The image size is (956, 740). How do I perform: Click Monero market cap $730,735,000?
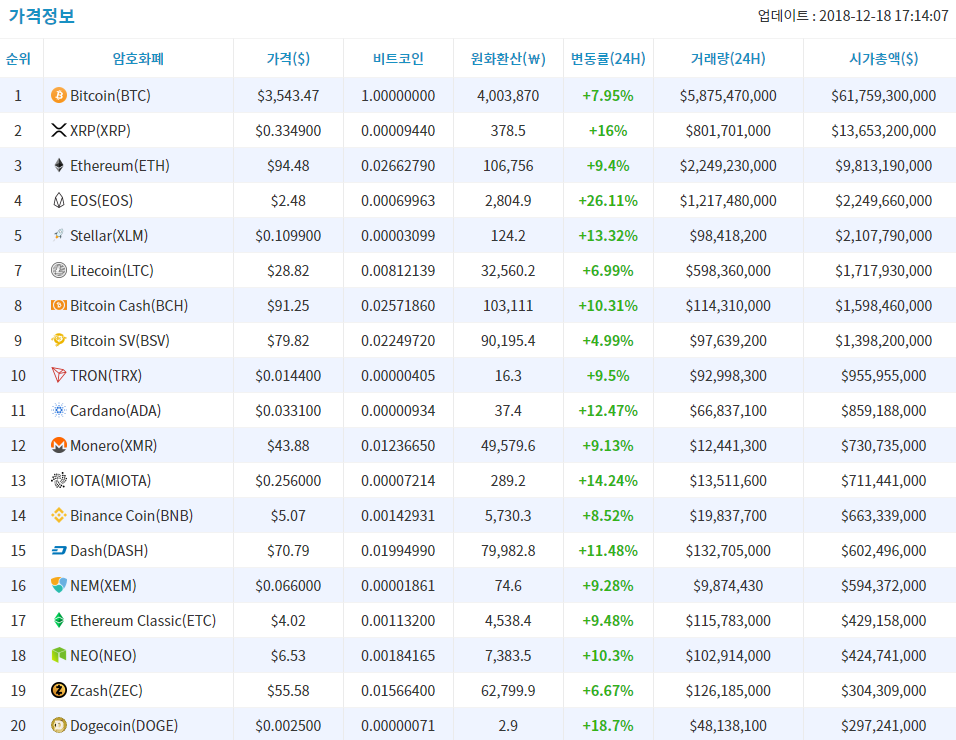coord(883,446)
